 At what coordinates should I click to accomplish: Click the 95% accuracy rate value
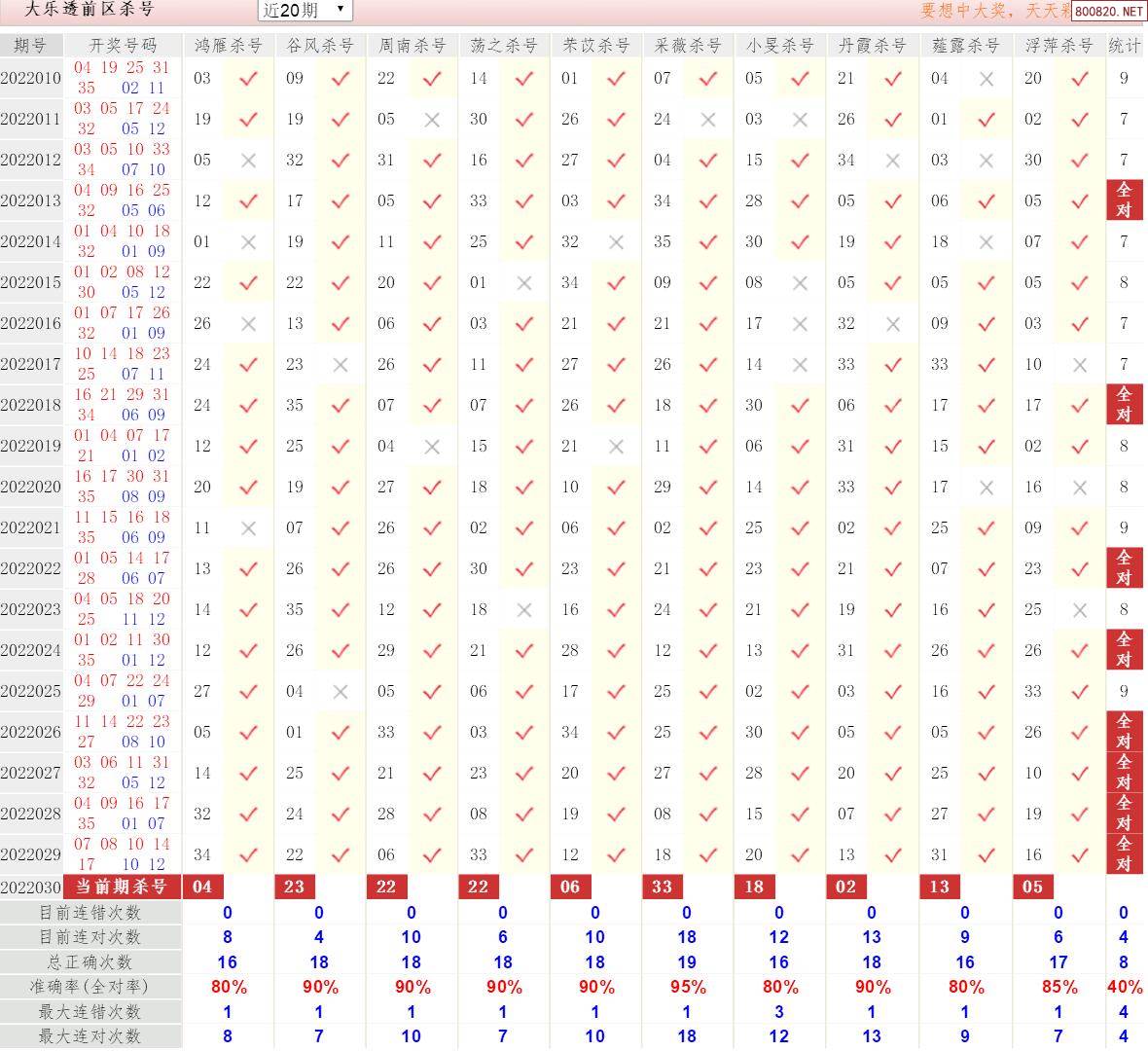tap(688, 987)
